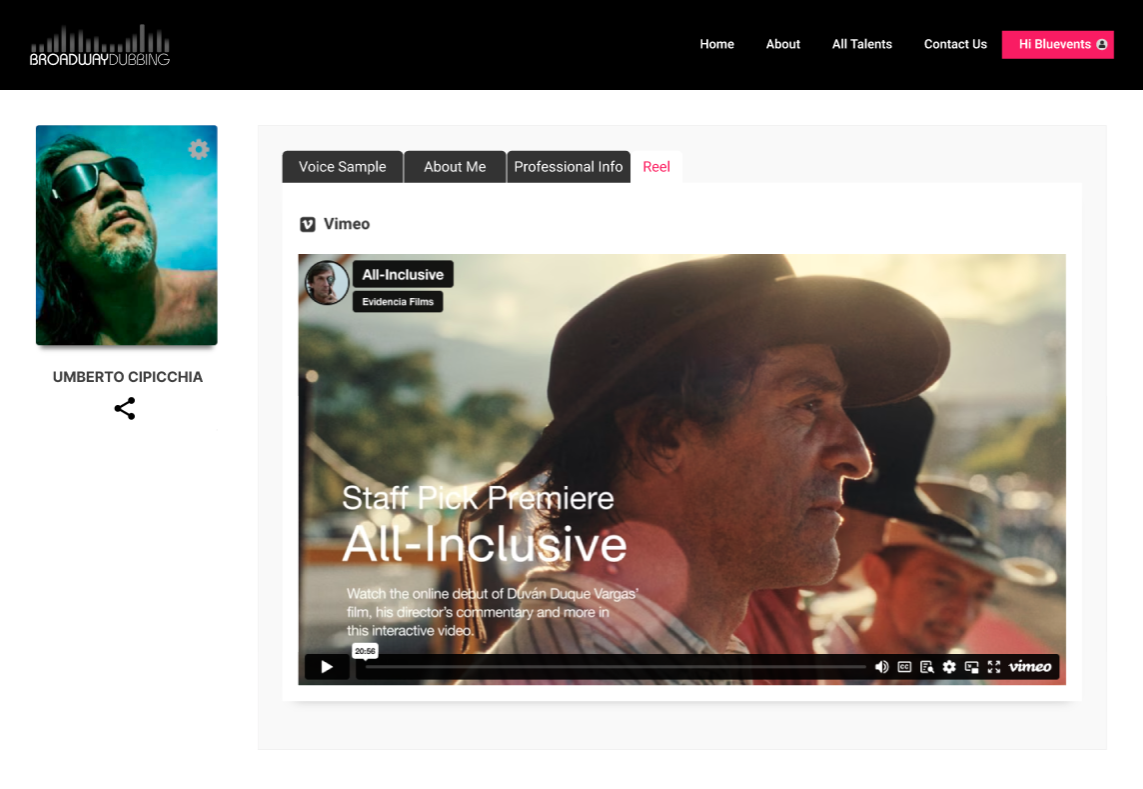The height and width of the screenshot is (789, 1143).
Task: Open the video transcript panel
Action: [x=927, y=666]
